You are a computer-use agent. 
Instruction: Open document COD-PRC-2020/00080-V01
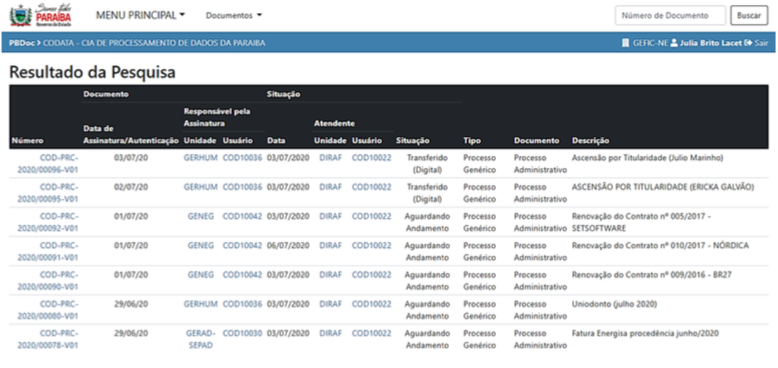pos(48,310)
